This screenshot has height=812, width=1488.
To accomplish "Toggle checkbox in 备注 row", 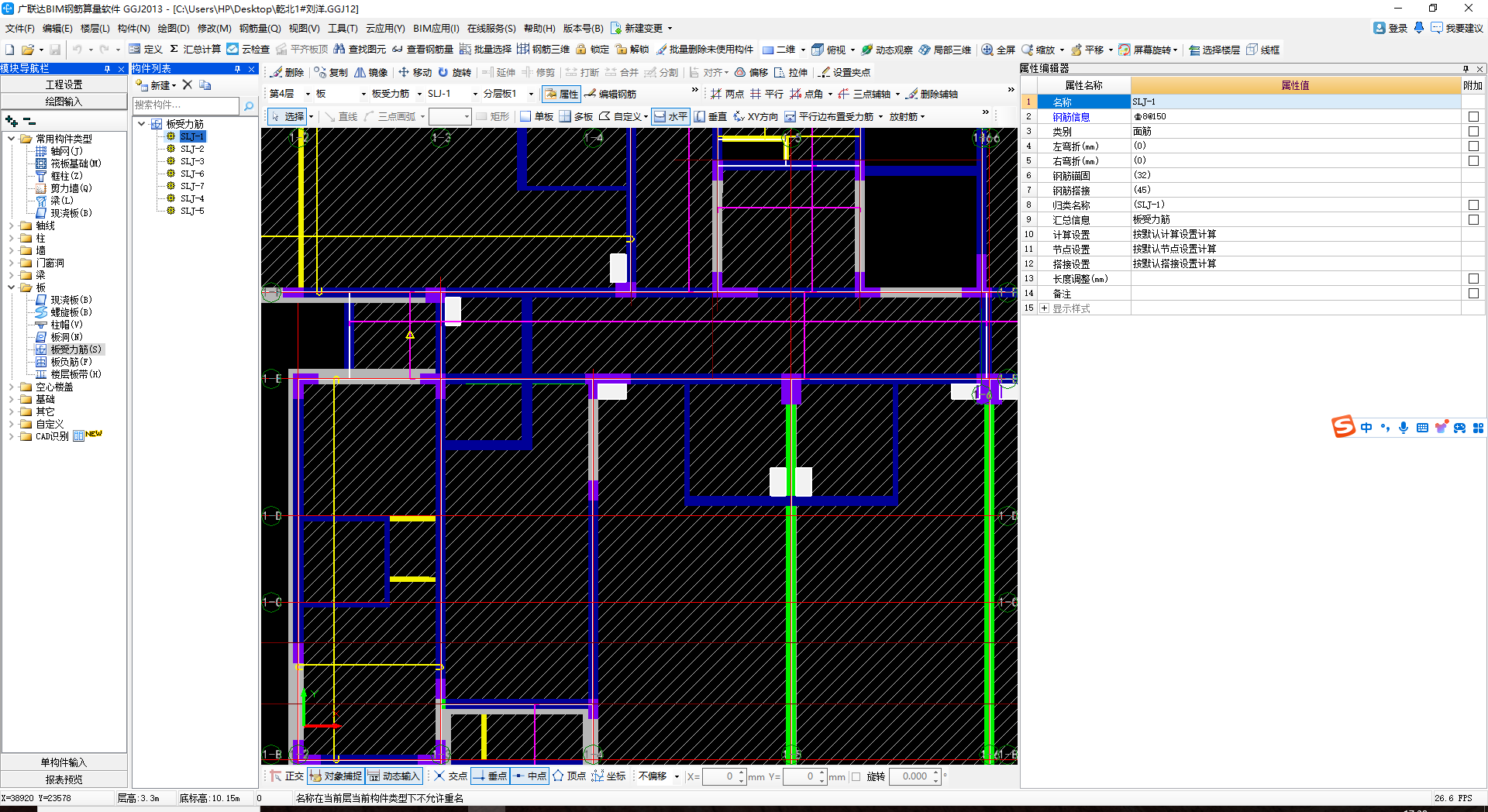I will 1473,293.
